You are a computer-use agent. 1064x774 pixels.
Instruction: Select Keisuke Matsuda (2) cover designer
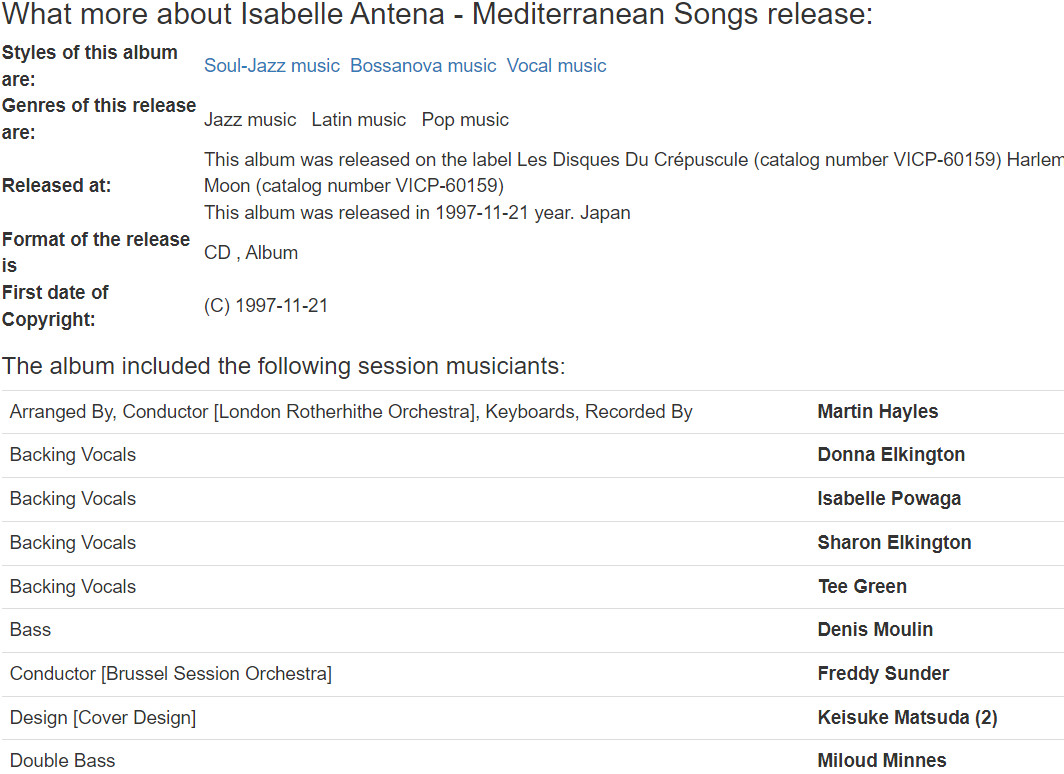pyautogui.click(x=907, y=718)
